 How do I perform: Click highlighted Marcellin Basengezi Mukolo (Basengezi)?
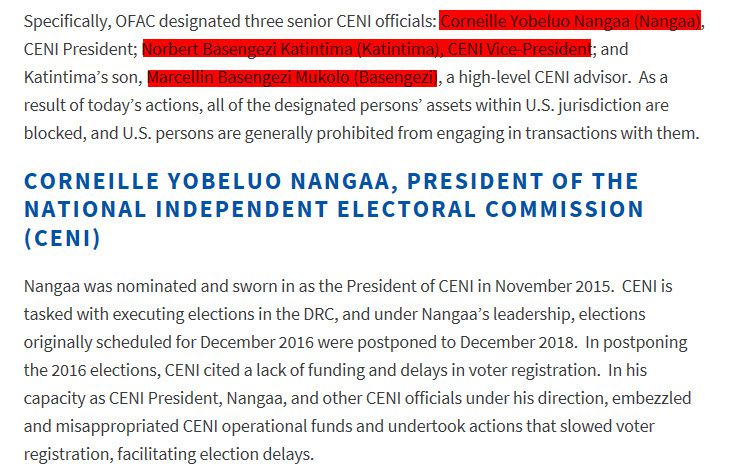tap(292, 77)
